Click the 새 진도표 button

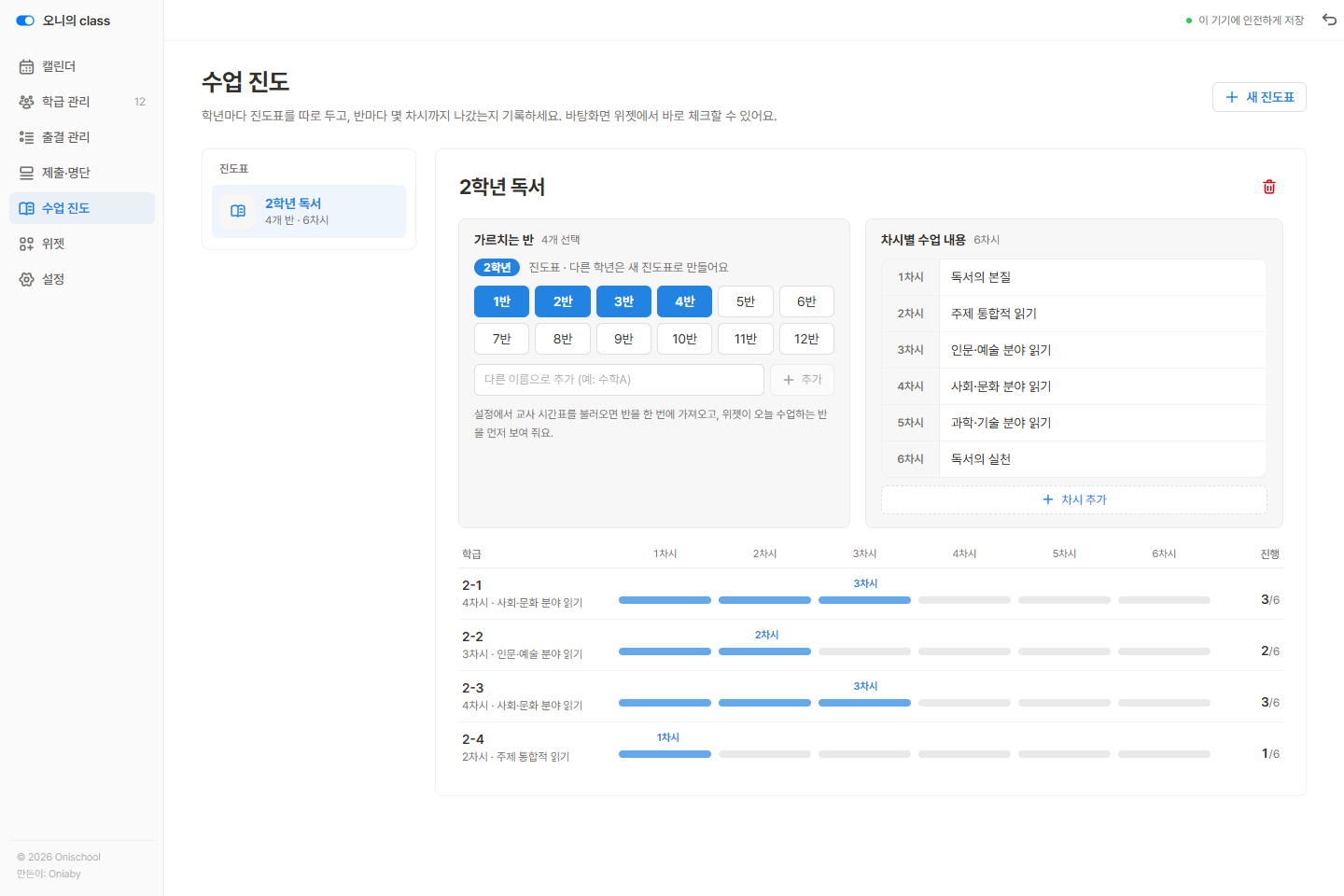tap(1259, 97)
